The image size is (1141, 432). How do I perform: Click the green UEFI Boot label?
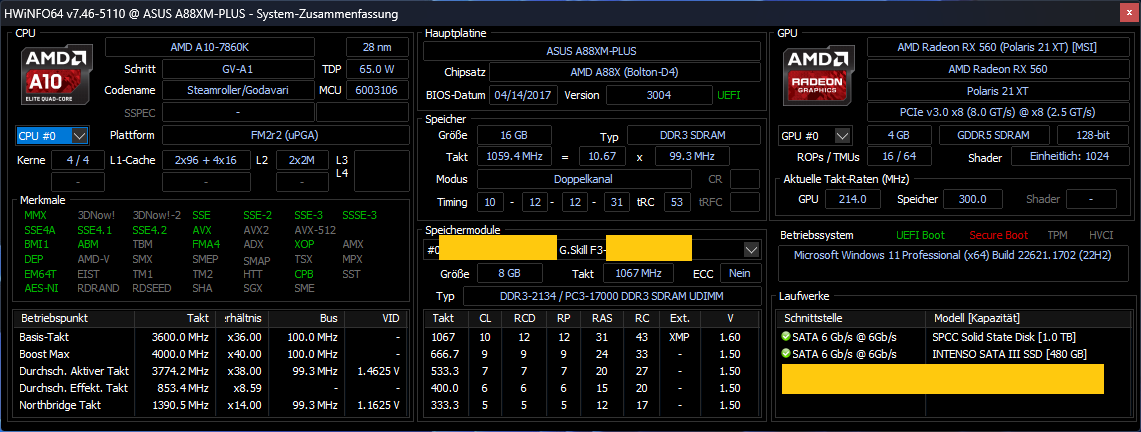point(921,236)
